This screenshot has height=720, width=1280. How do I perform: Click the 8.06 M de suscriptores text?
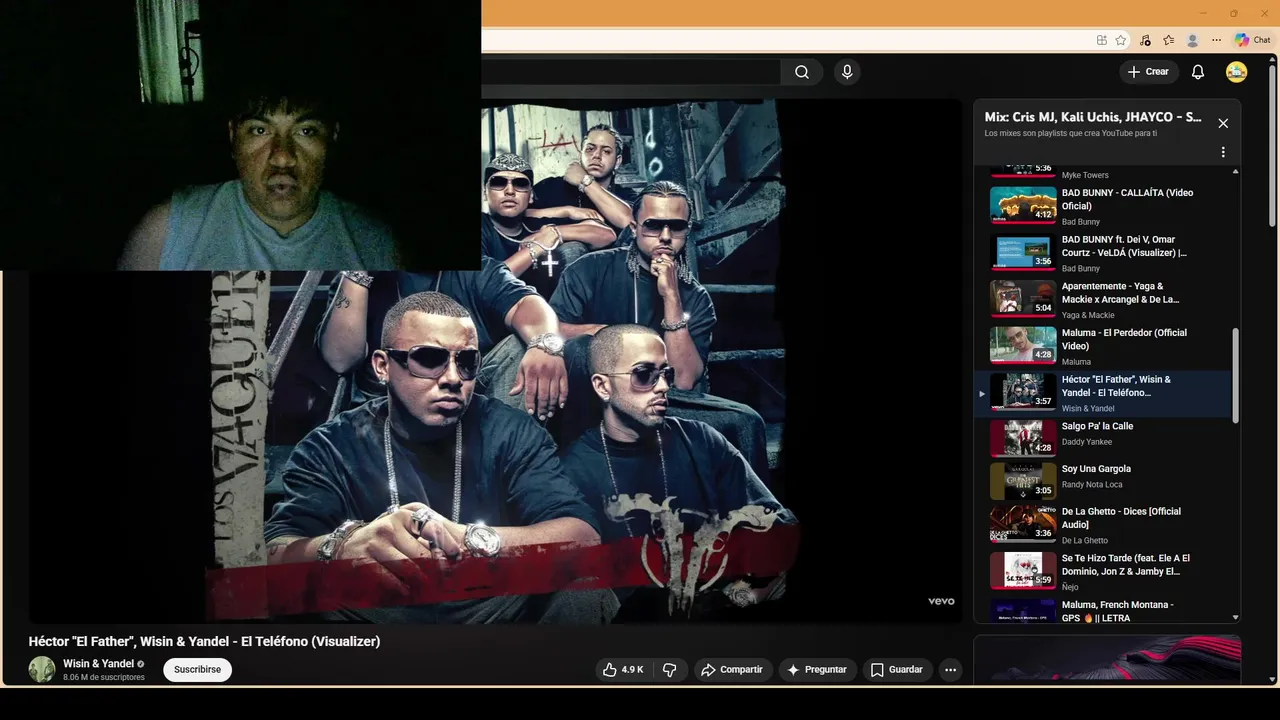pyautogui.click(x=104, y=678)
